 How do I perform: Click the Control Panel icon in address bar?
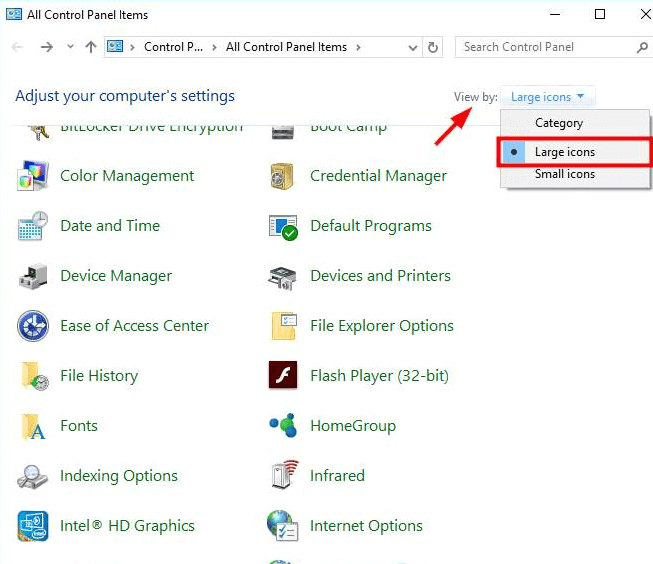[x=115, y=46]
